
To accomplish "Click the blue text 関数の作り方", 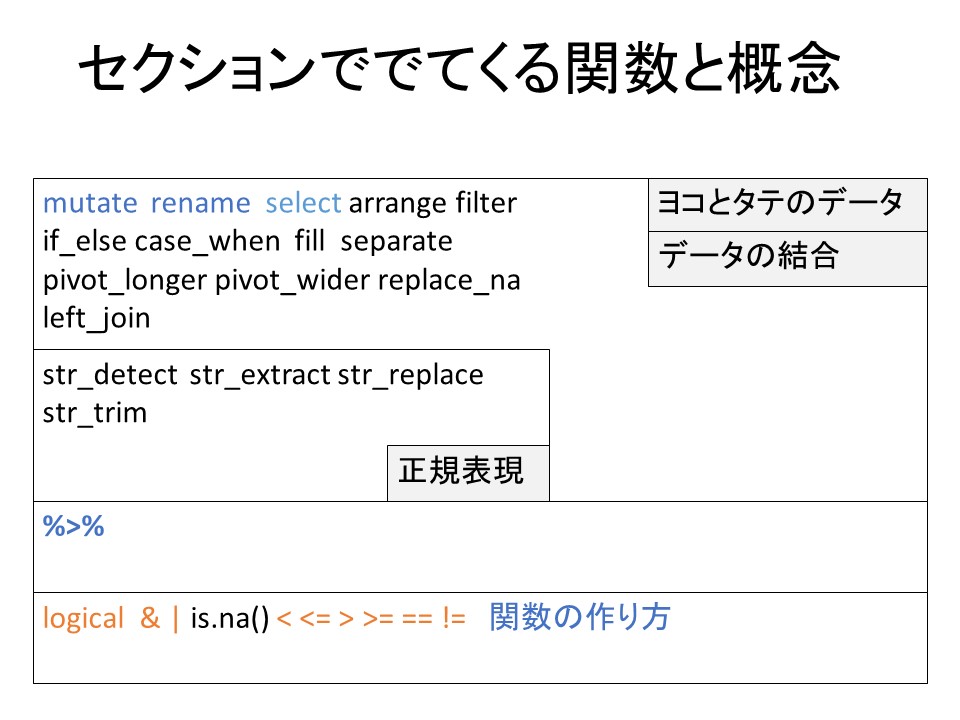I will pos(579,618).
